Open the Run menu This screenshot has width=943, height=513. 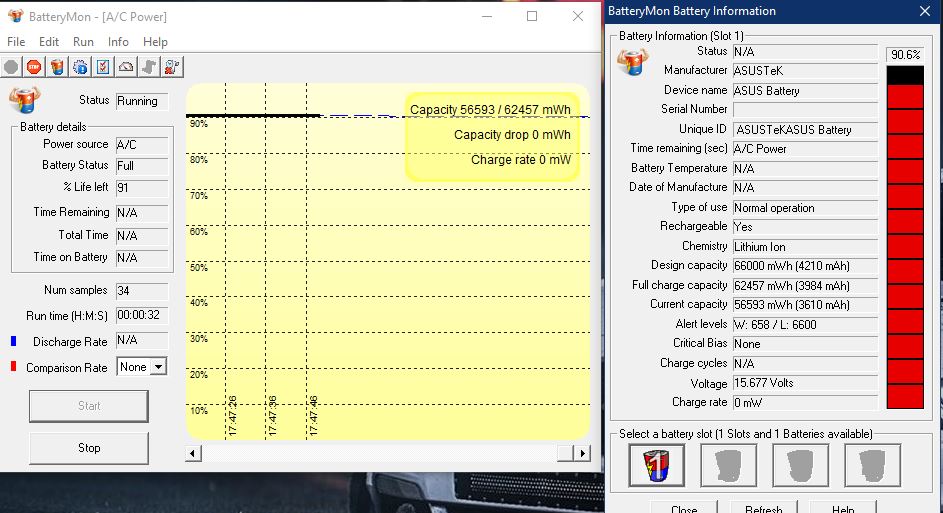[x=83, y=41]
